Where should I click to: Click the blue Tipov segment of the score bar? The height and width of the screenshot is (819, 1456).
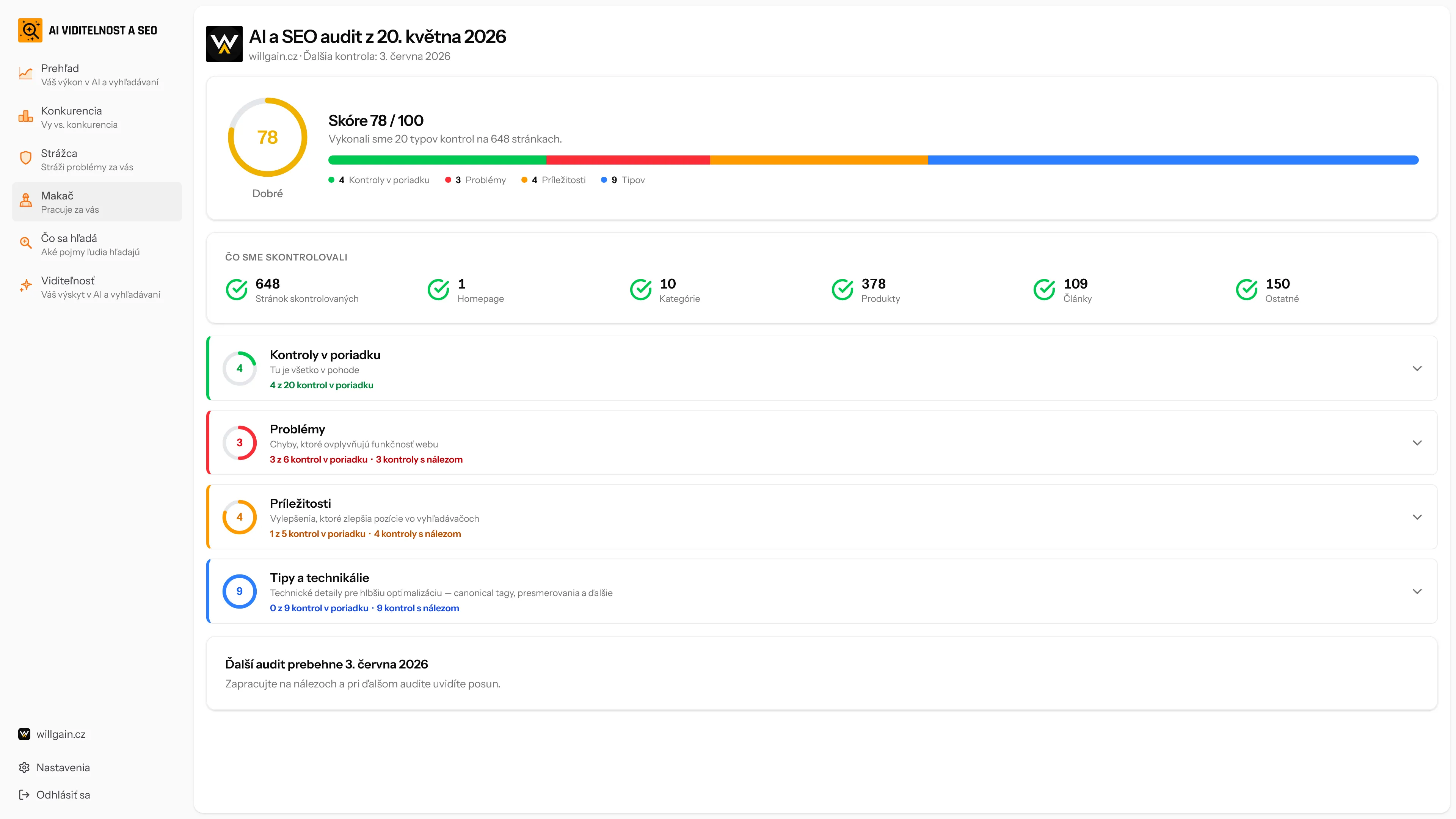tap(1174, 160)
